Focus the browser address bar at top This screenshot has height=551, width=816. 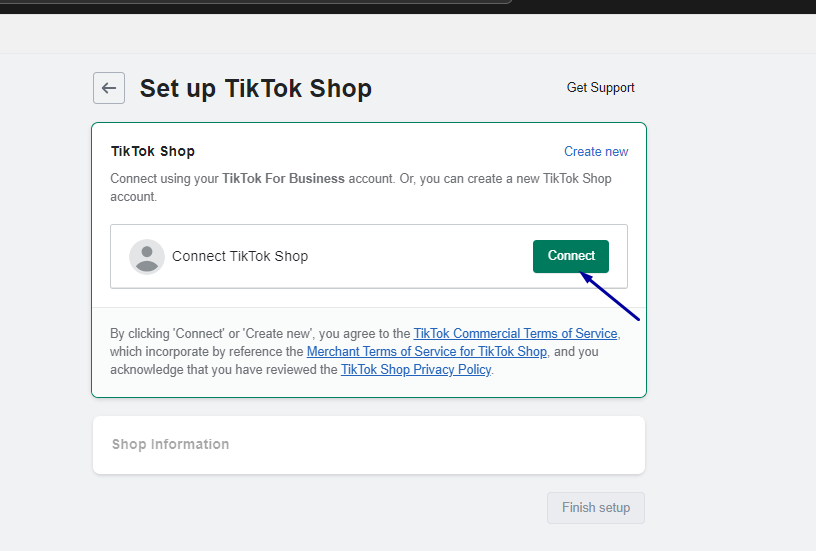click(255, 2)
